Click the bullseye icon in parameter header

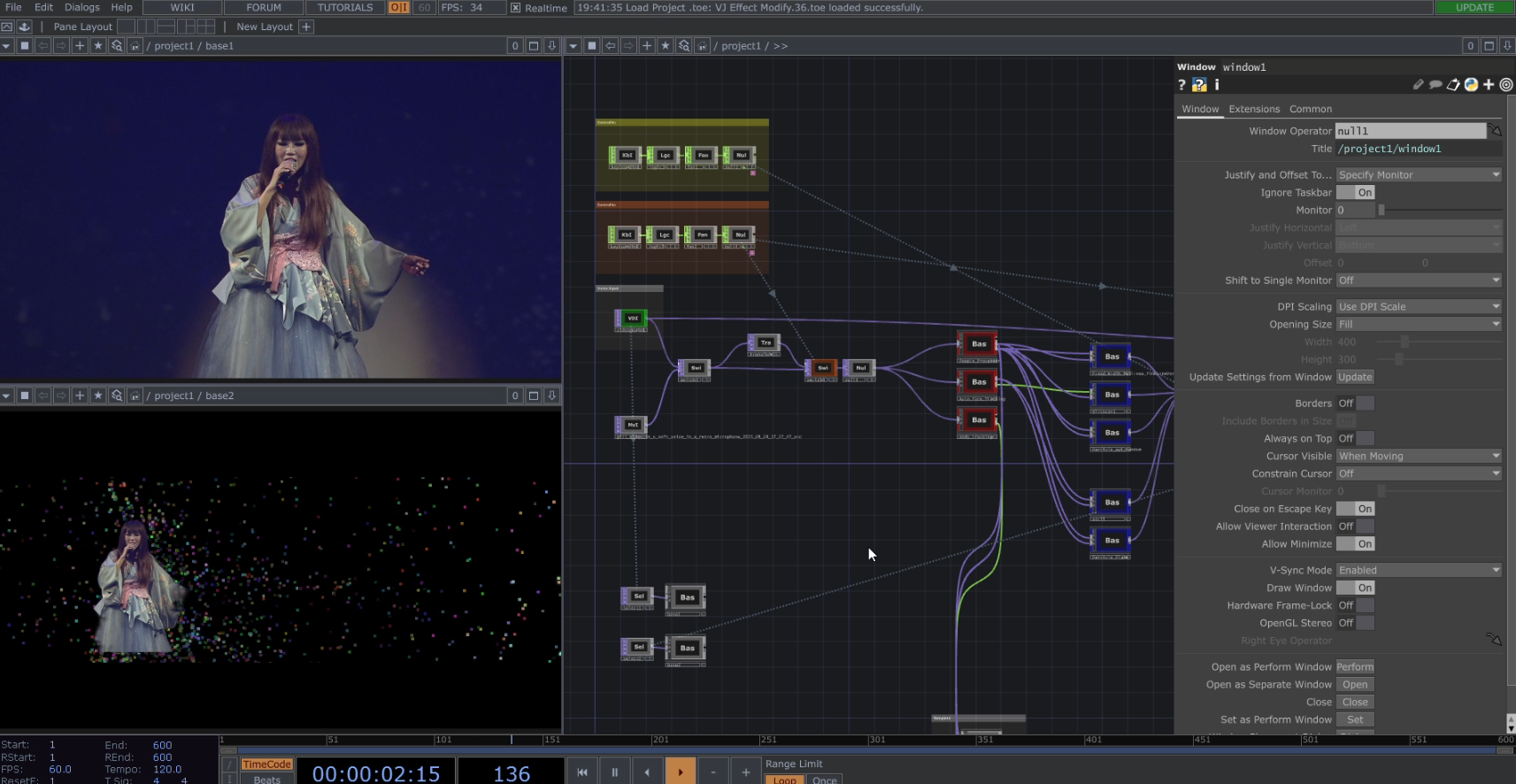[1506, 85]
